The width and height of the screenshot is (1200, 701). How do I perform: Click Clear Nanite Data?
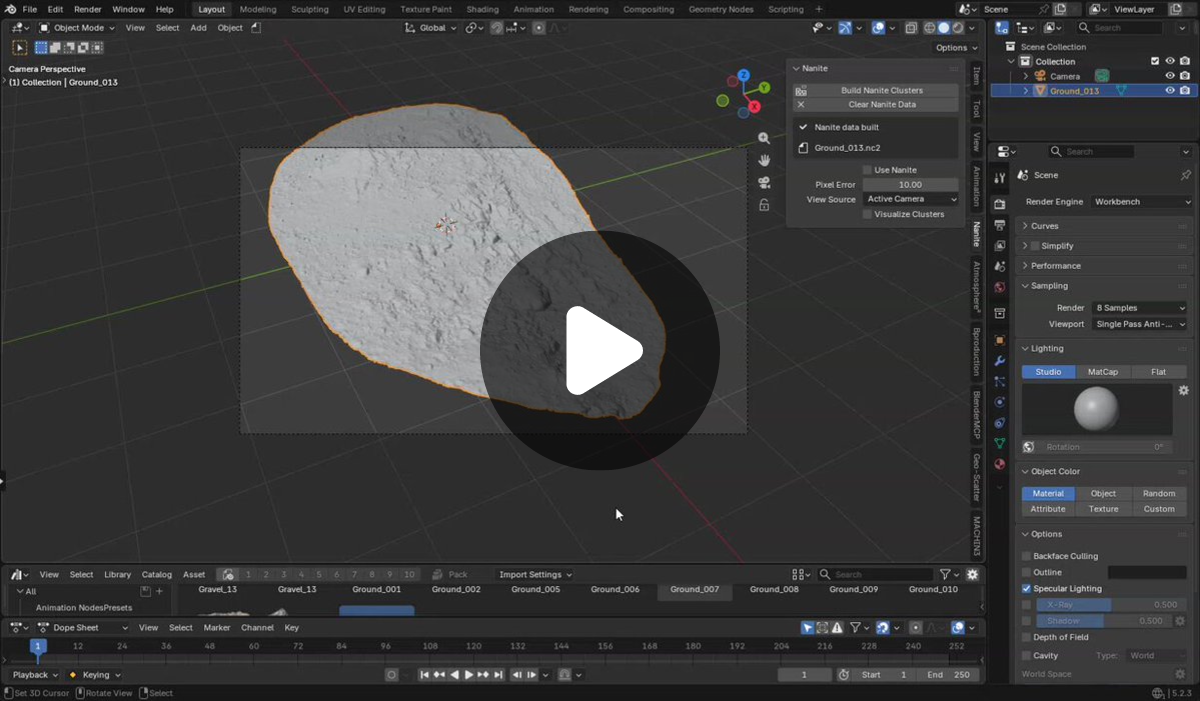pyautogui.click(x=876, y=104)
